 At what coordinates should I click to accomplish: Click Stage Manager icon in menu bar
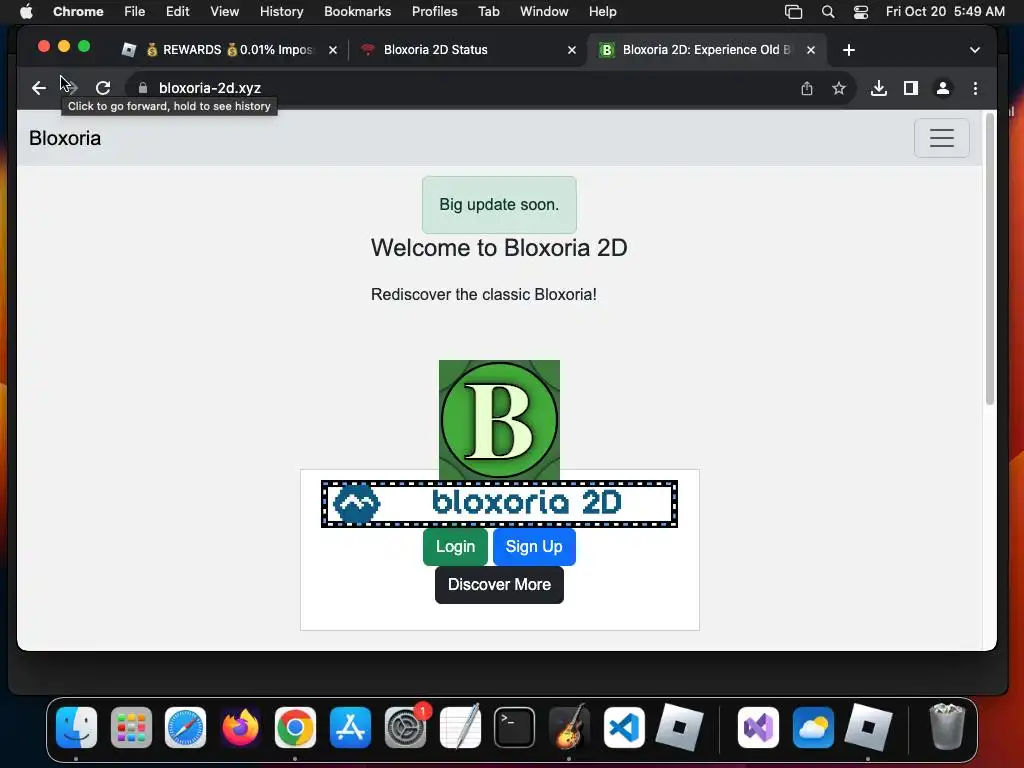tap(793, 12)
